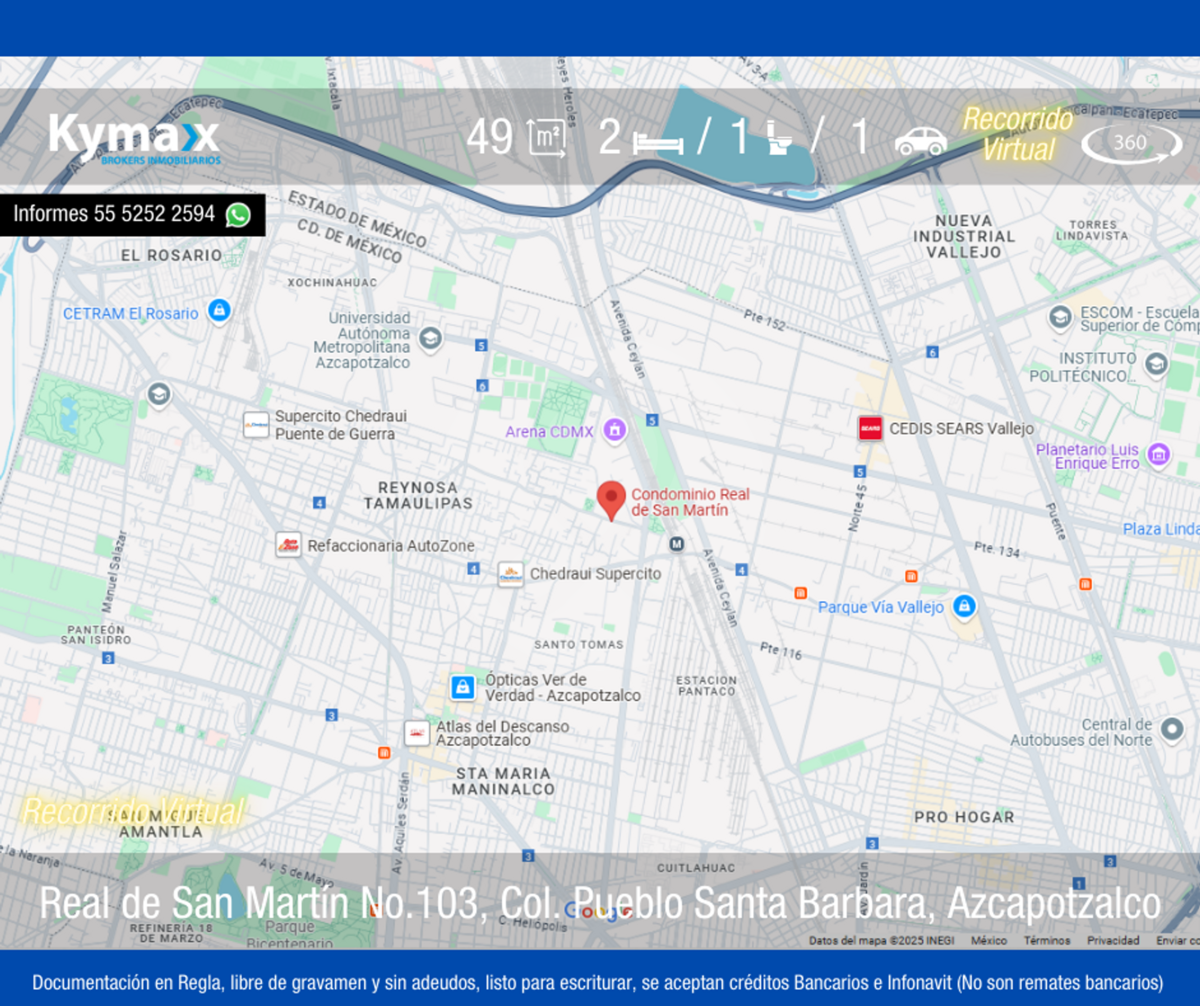Click the Google logo on the map

tap(597, 911)
